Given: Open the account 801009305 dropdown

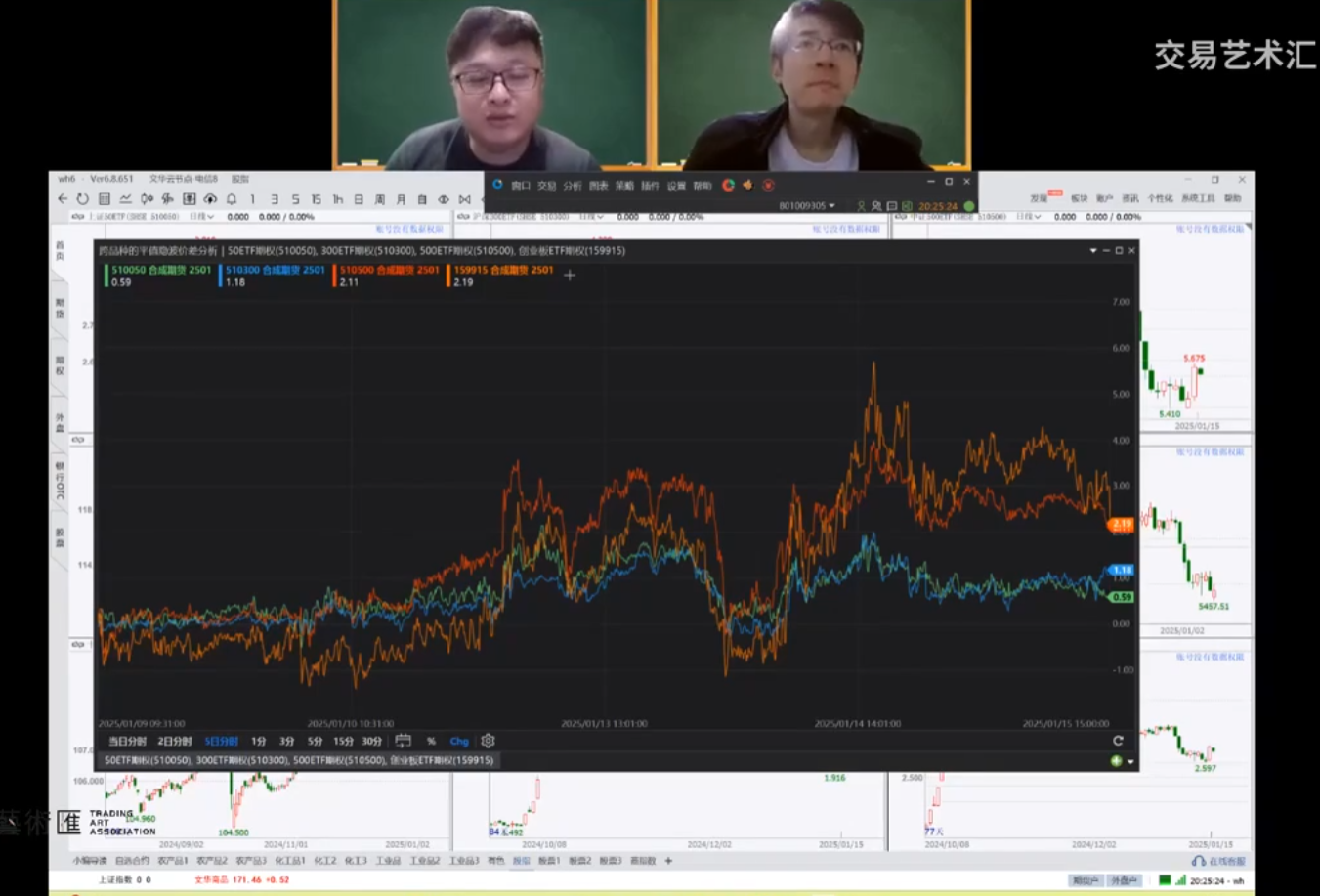Looking at the screenshot, I should (807, 206).
